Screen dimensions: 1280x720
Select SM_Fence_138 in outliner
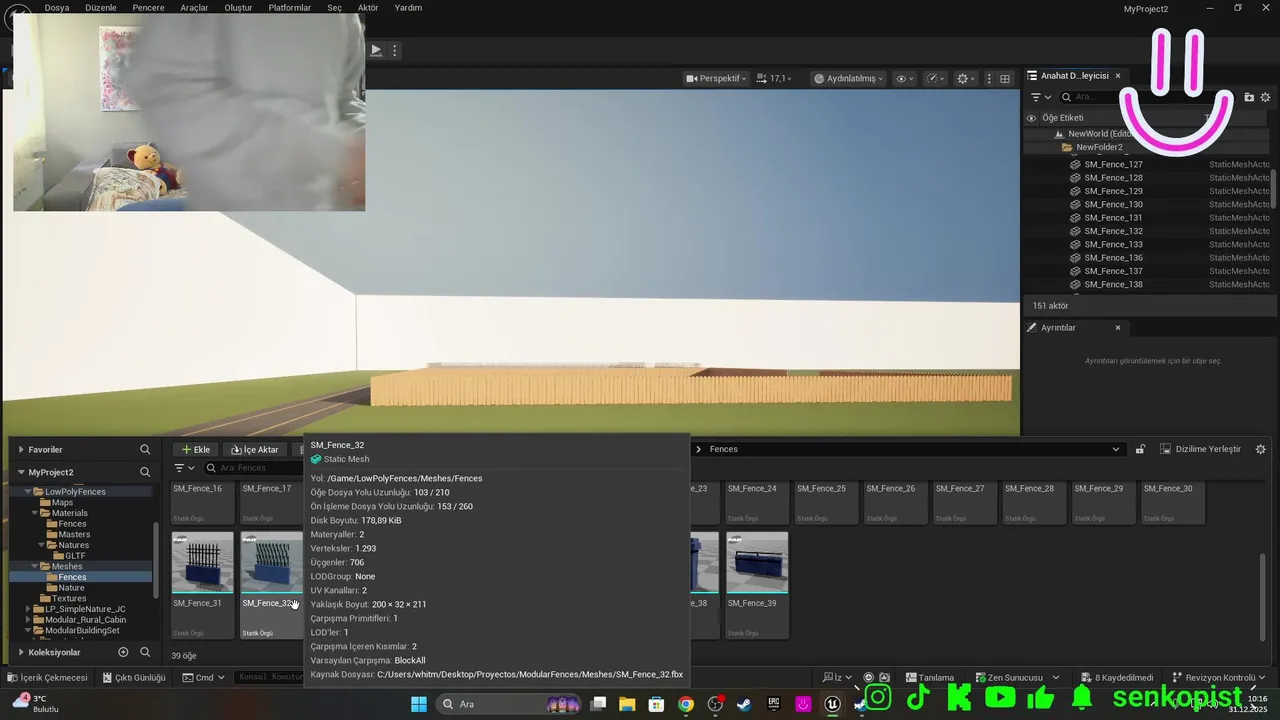coord(1113,285)
